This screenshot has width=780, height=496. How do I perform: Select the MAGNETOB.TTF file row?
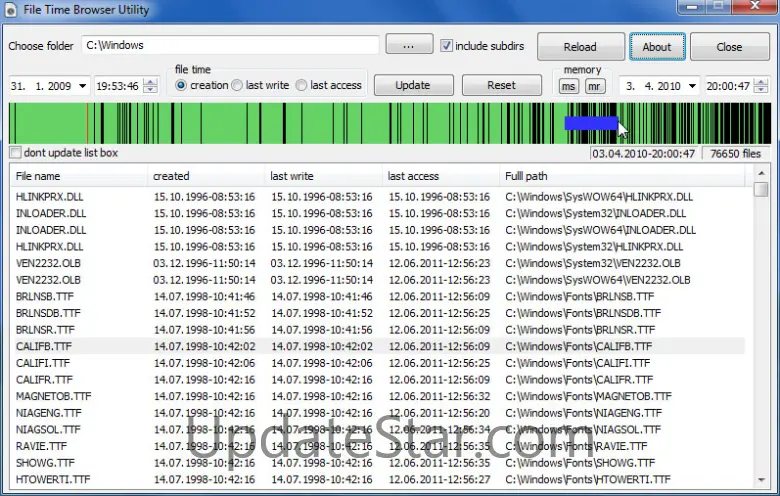coord(378,396)
